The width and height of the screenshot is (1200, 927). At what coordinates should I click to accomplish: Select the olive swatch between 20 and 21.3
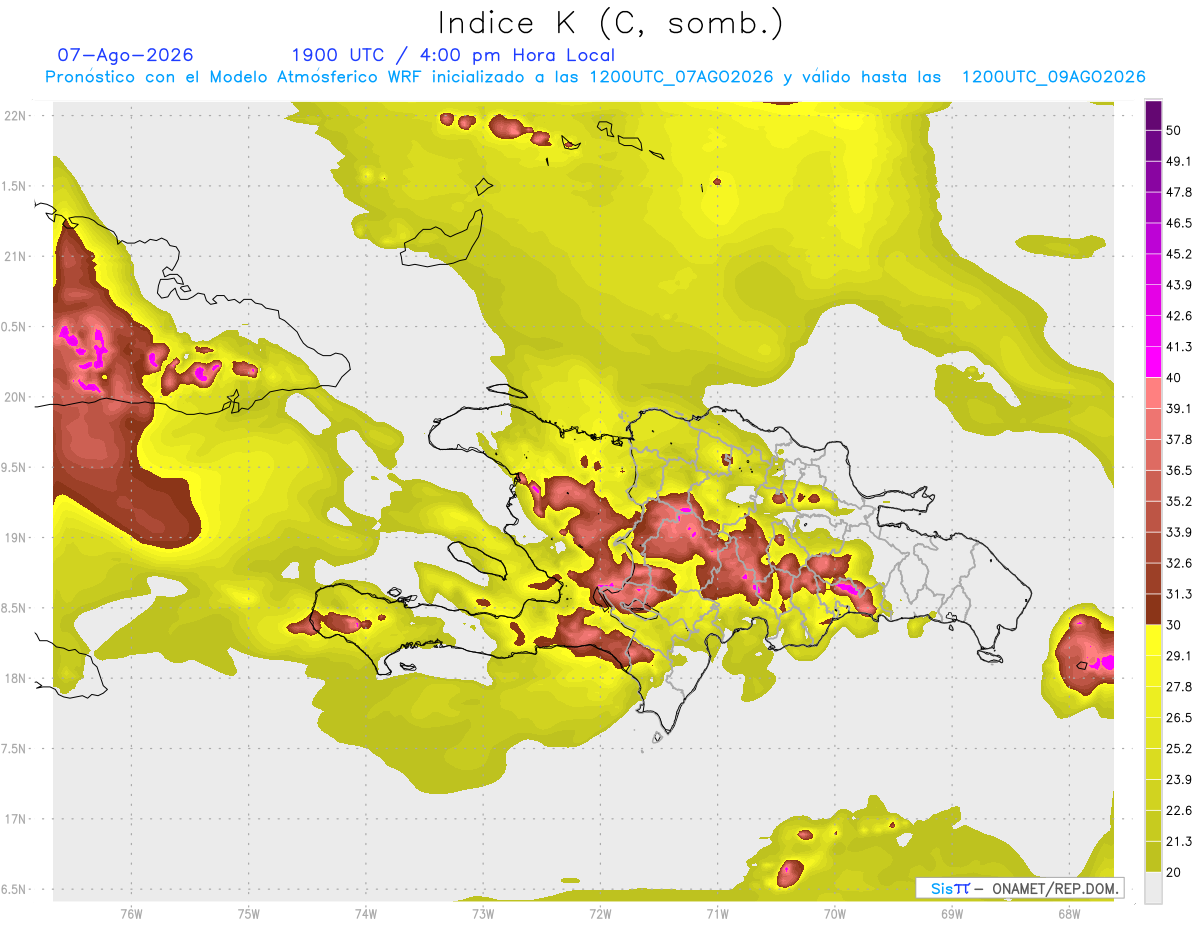tap(1153, 856)
